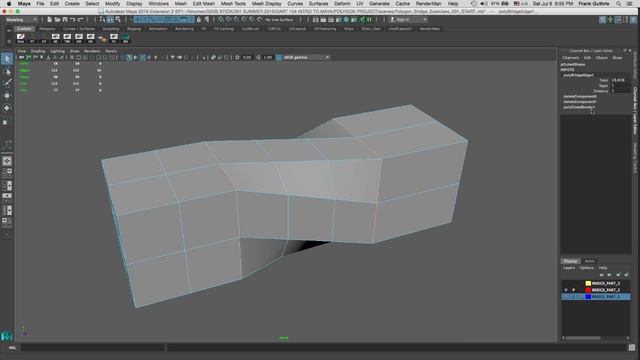The height and width of the screenshot is (360, 640).
Task: Open the viewport Lighting menu
Action: (57, 51)
